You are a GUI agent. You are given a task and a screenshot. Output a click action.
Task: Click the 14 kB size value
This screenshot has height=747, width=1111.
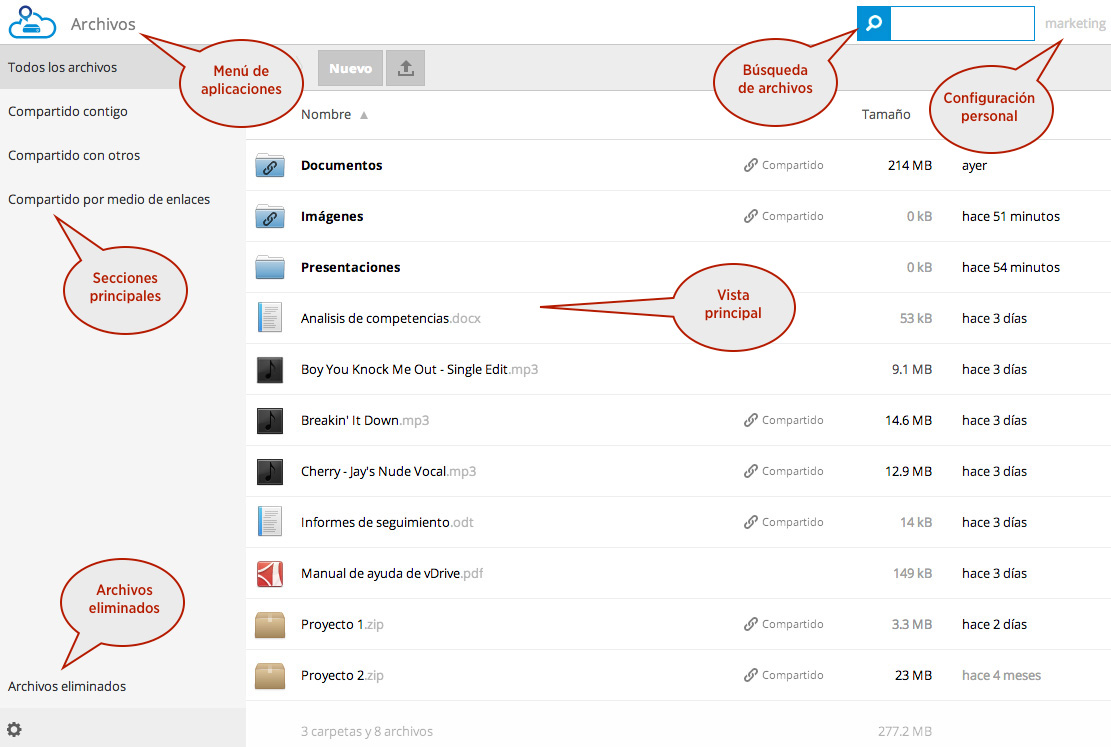point(916,522)
